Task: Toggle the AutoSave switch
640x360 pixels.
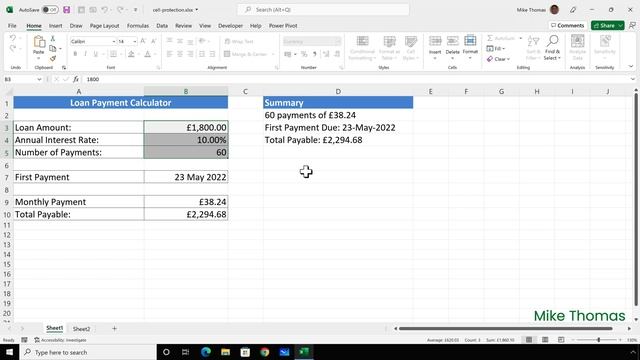Action: (x=50, y=9)
